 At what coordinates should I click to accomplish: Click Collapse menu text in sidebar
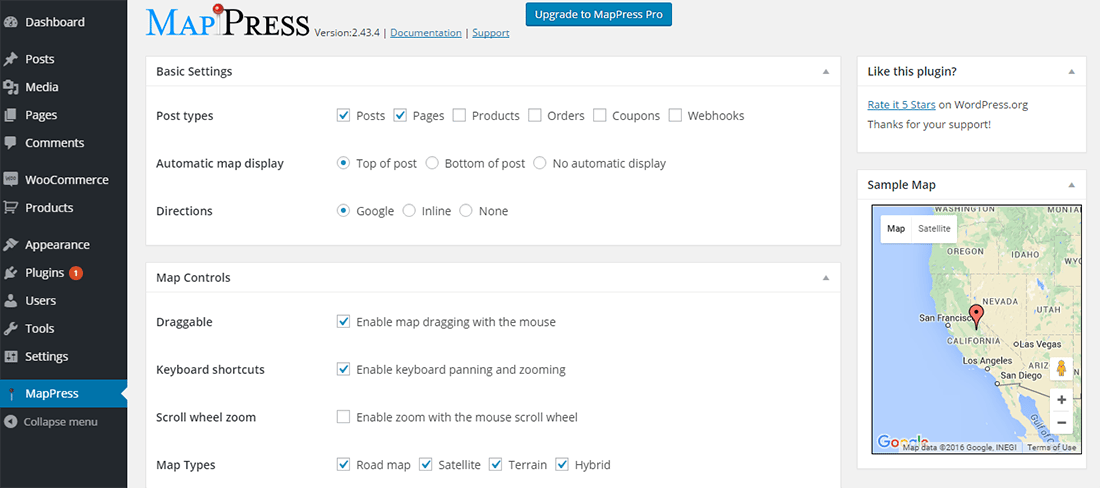60,422
